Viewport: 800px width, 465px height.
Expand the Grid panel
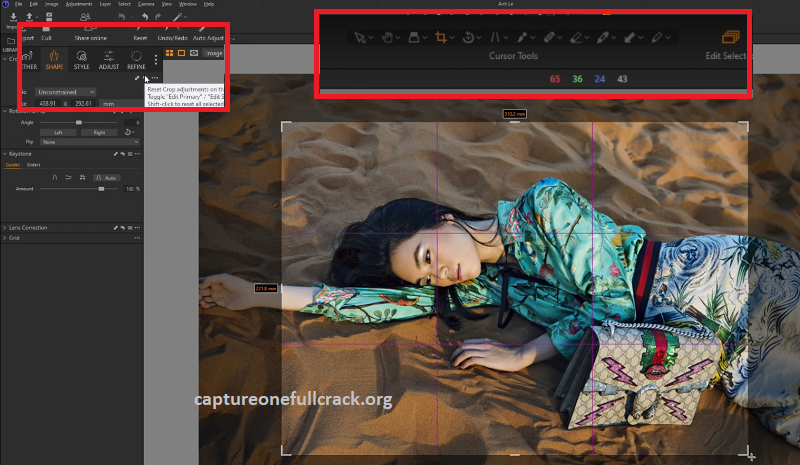pyautogui.click(x=5, y=238)
